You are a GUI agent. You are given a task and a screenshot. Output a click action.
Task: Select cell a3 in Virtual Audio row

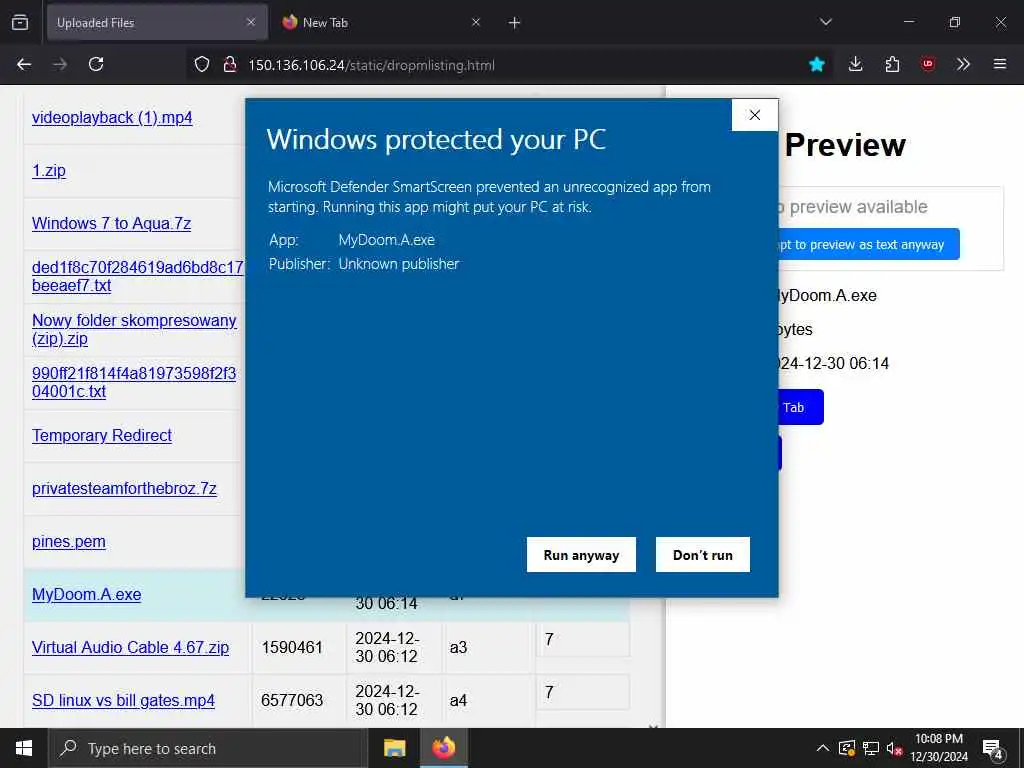[x=458, y=647]
